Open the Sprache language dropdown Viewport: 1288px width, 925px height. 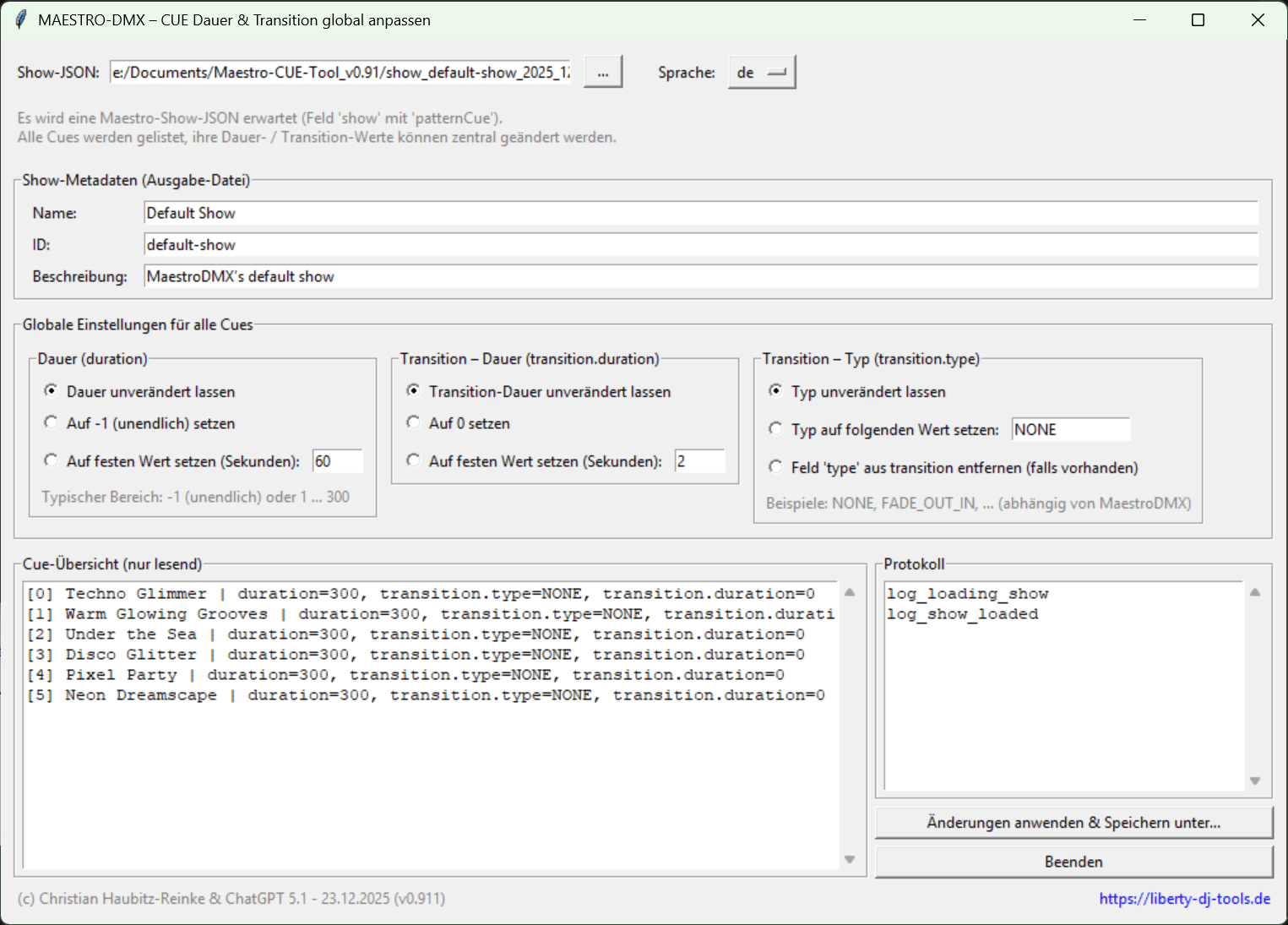761,73
